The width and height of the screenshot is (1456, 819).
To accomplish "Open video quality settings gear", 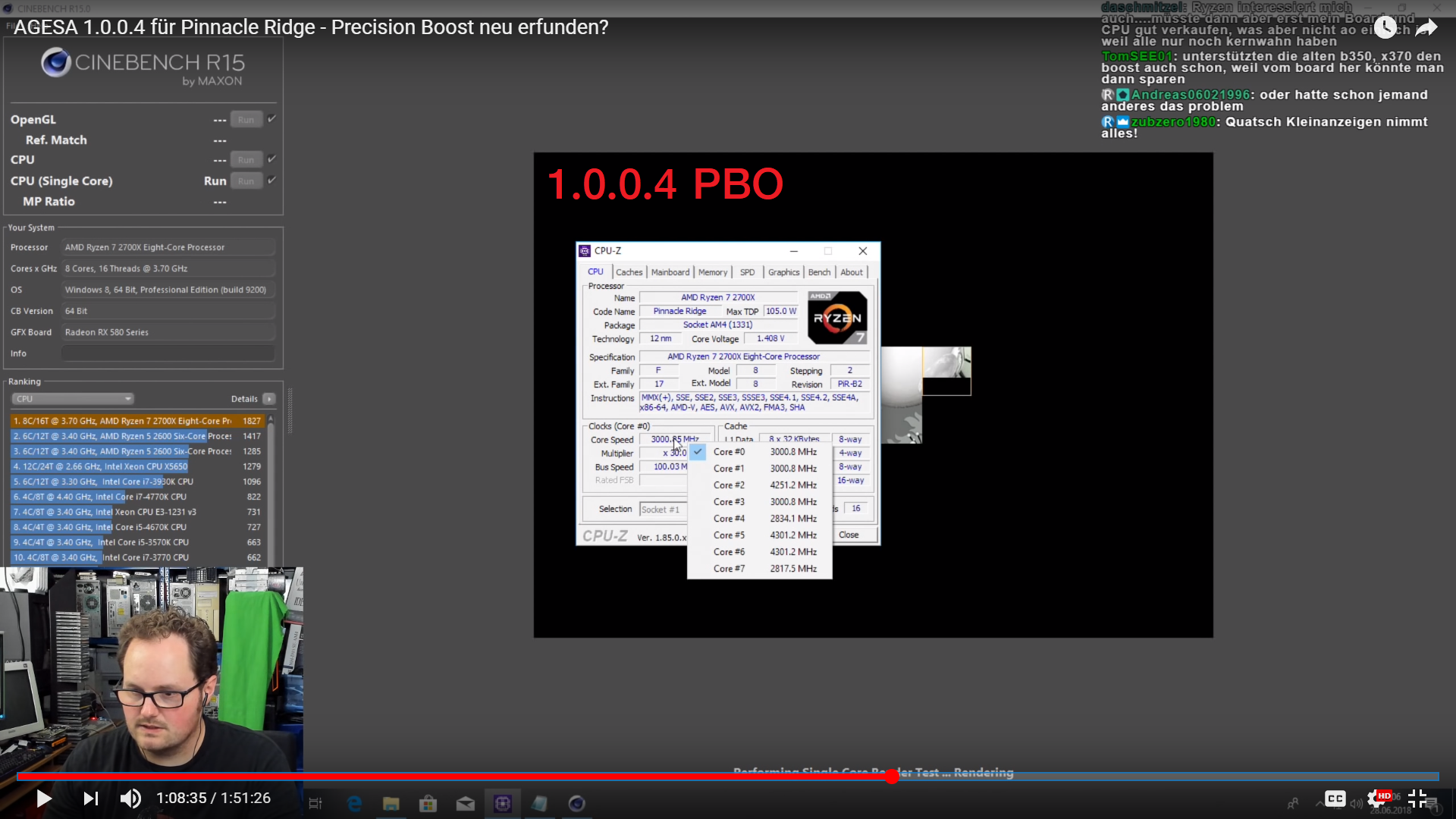I will (x=1376, y=799).
